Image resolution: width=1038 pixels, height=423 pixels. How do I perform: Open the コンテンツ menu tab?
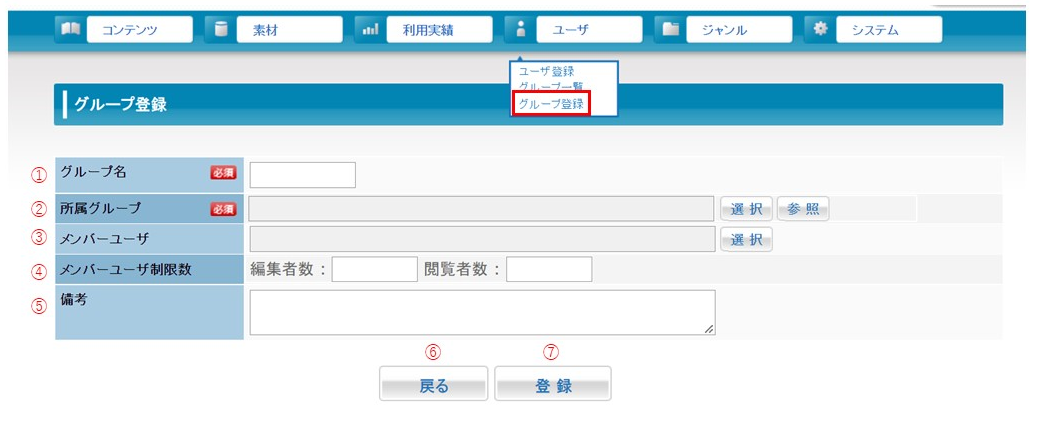click(x=139, y=30)
